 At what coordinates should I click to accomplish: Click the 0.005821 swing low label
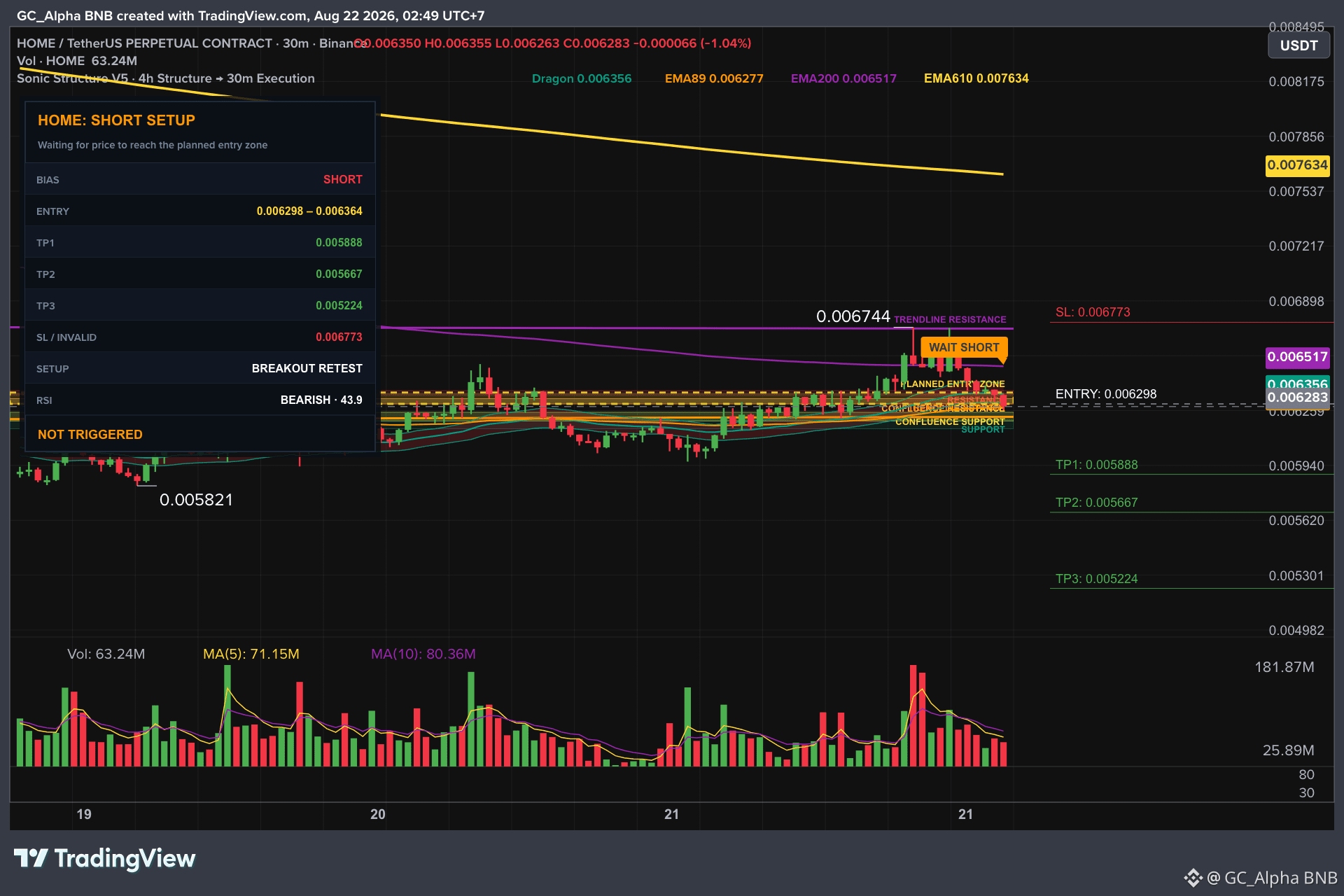coord(196,500)
